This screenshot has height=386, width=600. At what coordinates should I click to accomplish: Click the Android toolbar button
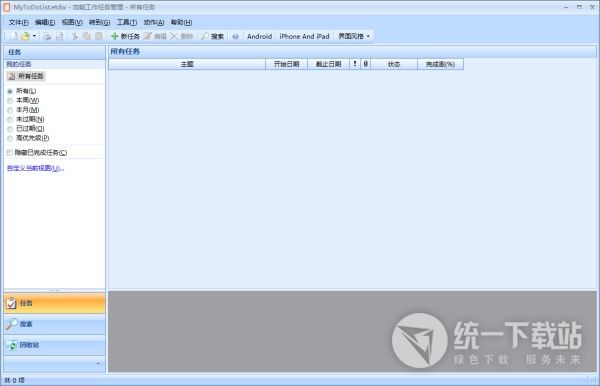pyautogui.click(x=259, y=36)
